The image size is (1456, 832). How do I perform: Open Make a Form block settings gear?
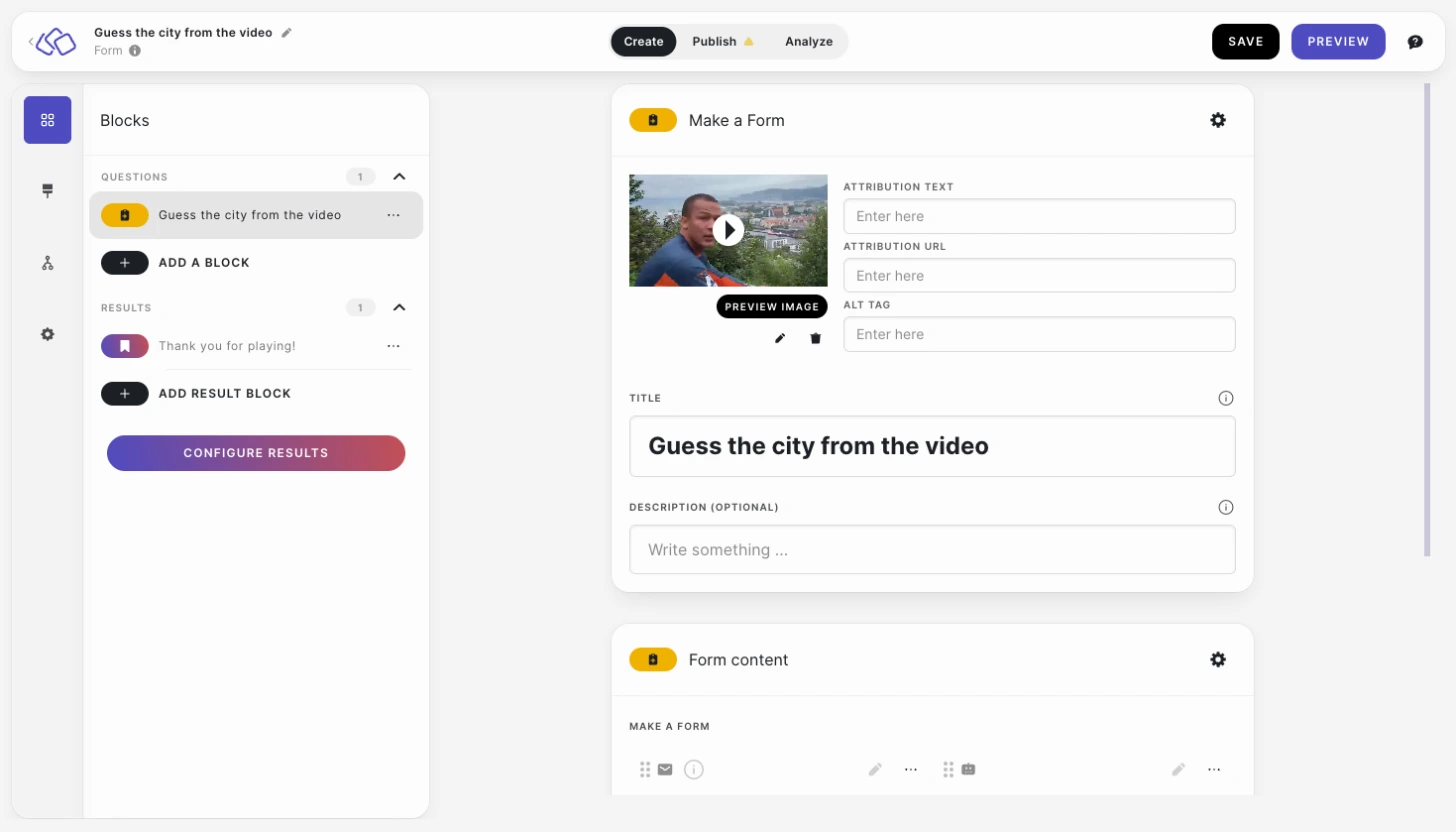(x=1218, y=120)
